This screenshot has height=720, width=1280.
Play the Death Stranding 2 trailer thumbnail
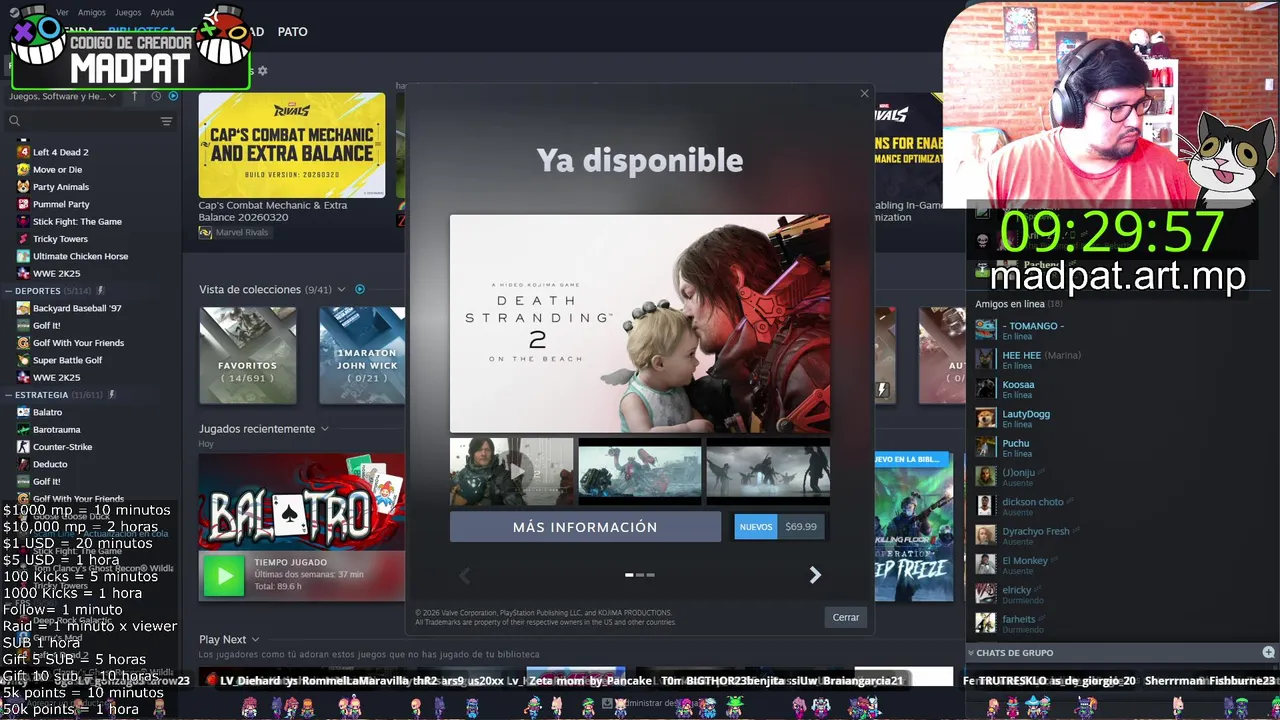click(x=512, y=470)
